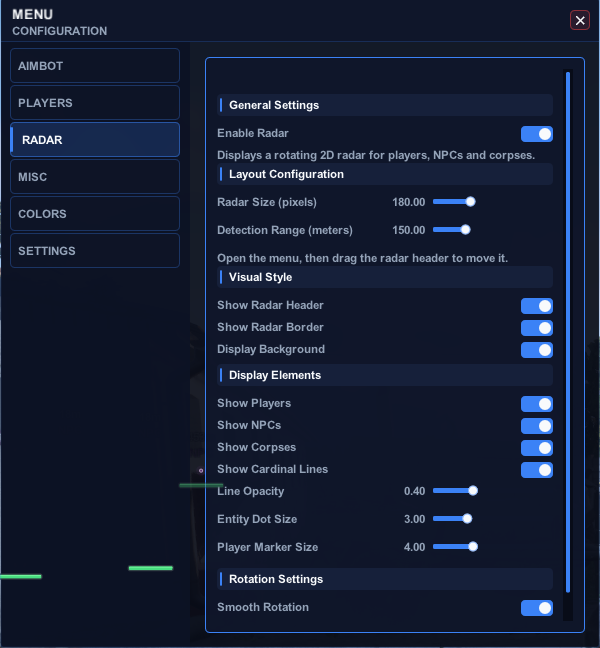This screenshot has width=600, height=648.
Task: Click the radar panel vertical scrollbar
Action: 568,332
